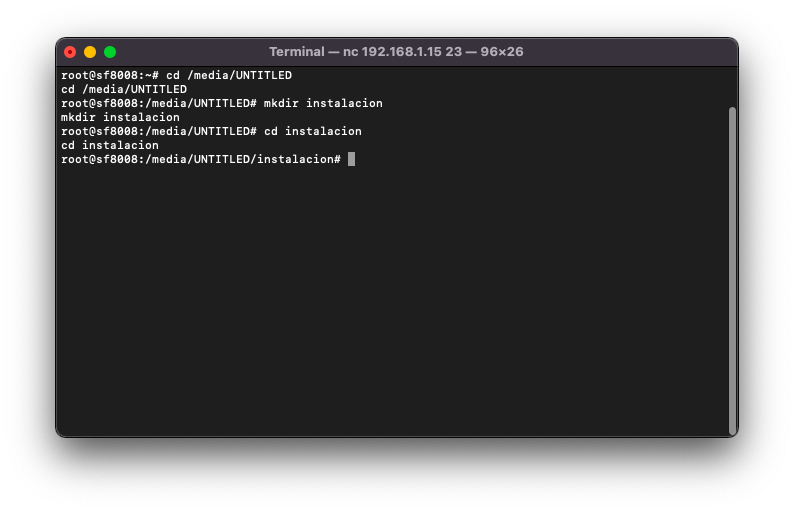Viewport: 794px width, 511px height.
Task: Click the word mkdir in the second prompt line
Action: pos(281,103)
